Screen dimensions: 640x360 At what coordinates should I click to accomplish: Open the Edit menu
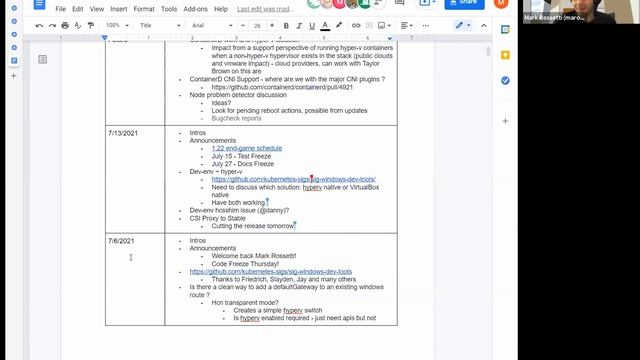tap(78, 9)
